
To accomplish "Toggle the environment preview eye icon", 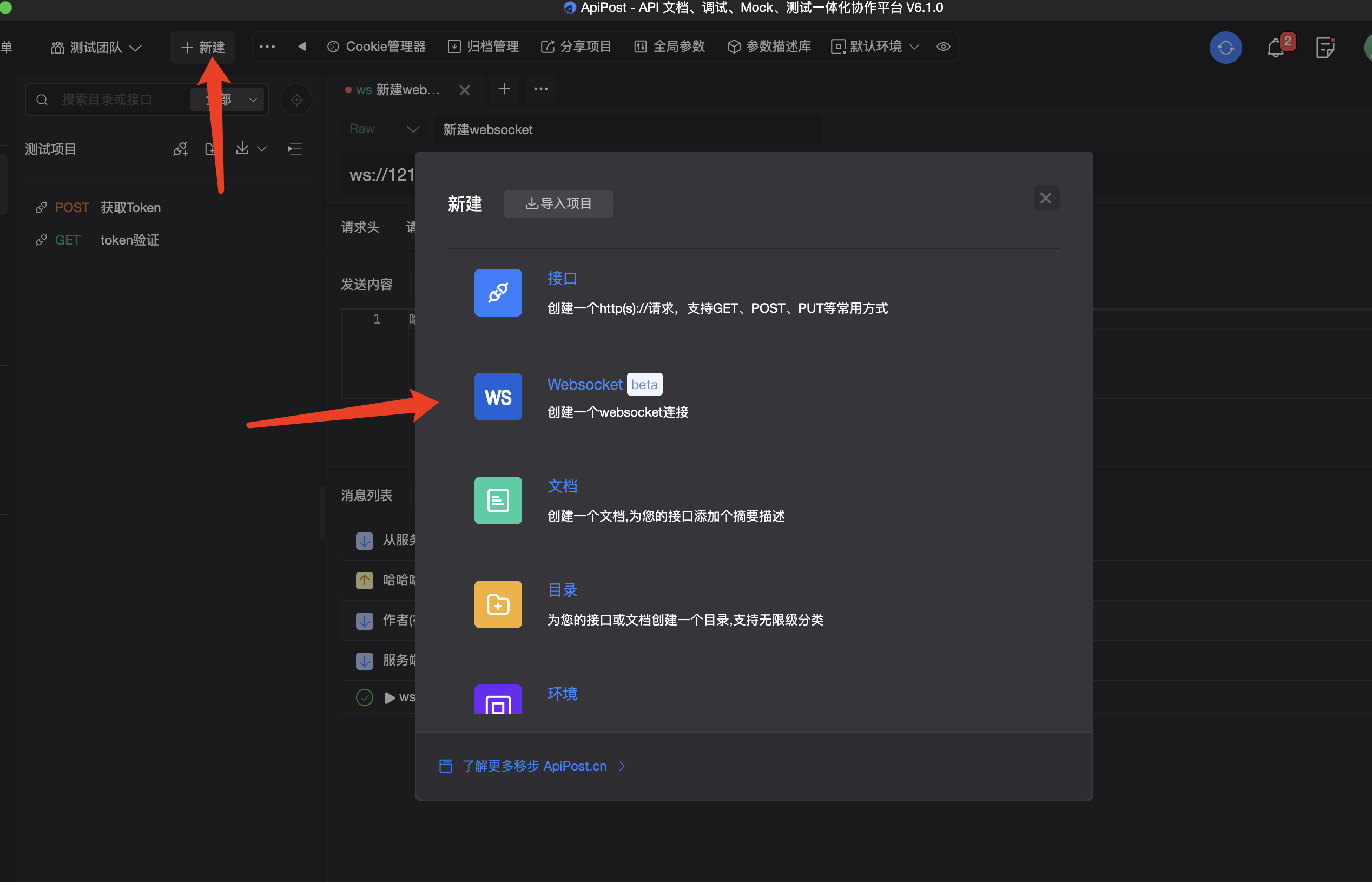I will (x=943, y=47).
